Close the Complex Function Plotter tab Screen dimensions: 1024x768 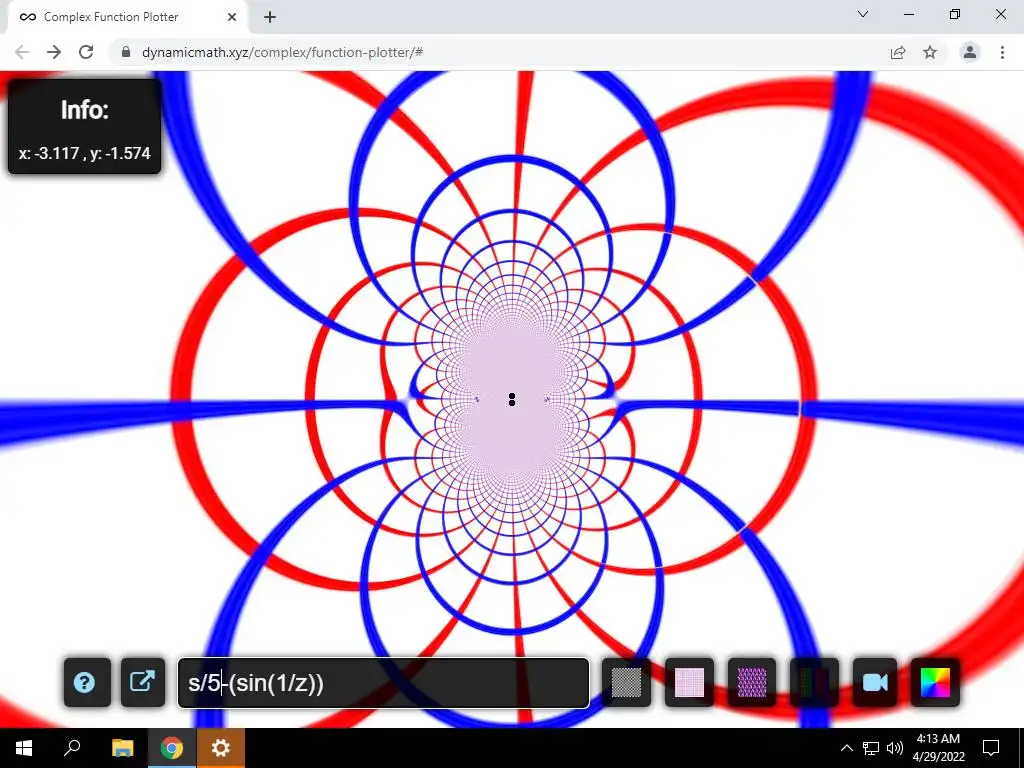(x=232, y=17)
